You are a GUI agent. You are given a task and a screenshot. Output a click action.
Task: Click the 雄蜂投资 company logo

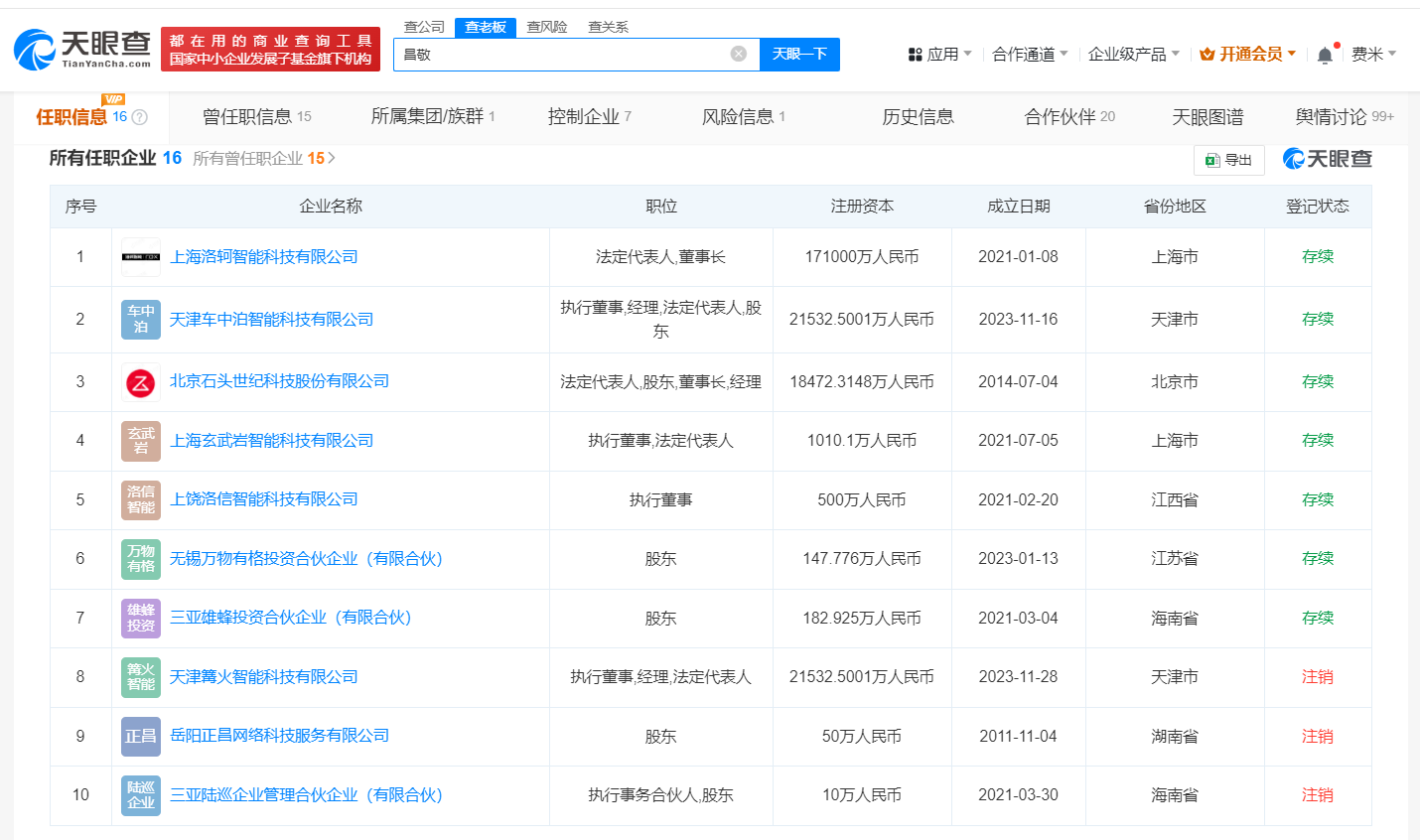[x=141, y=618]
